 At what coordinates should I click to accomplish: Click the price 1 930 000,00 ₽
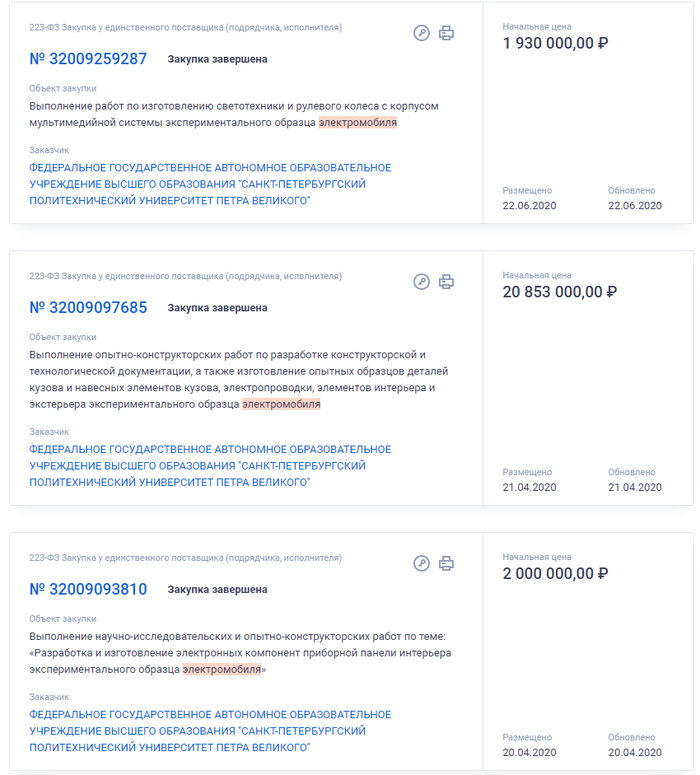click(555, 43)
